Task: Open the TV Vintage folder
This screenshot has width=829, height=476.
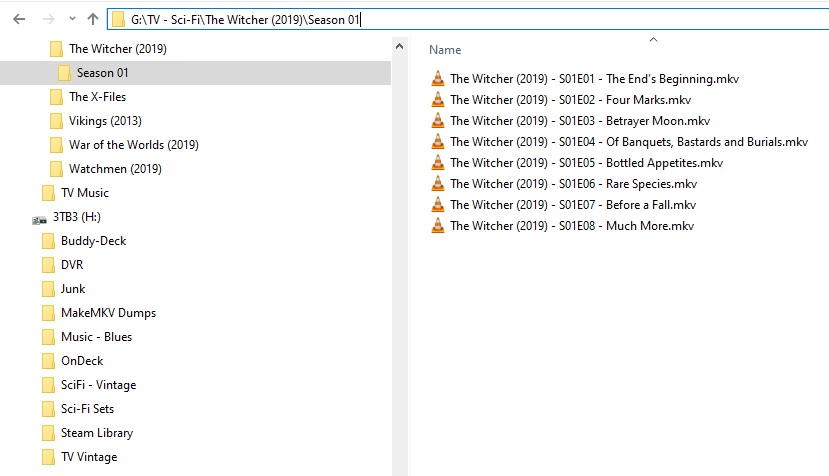Action: click(89, 457)
